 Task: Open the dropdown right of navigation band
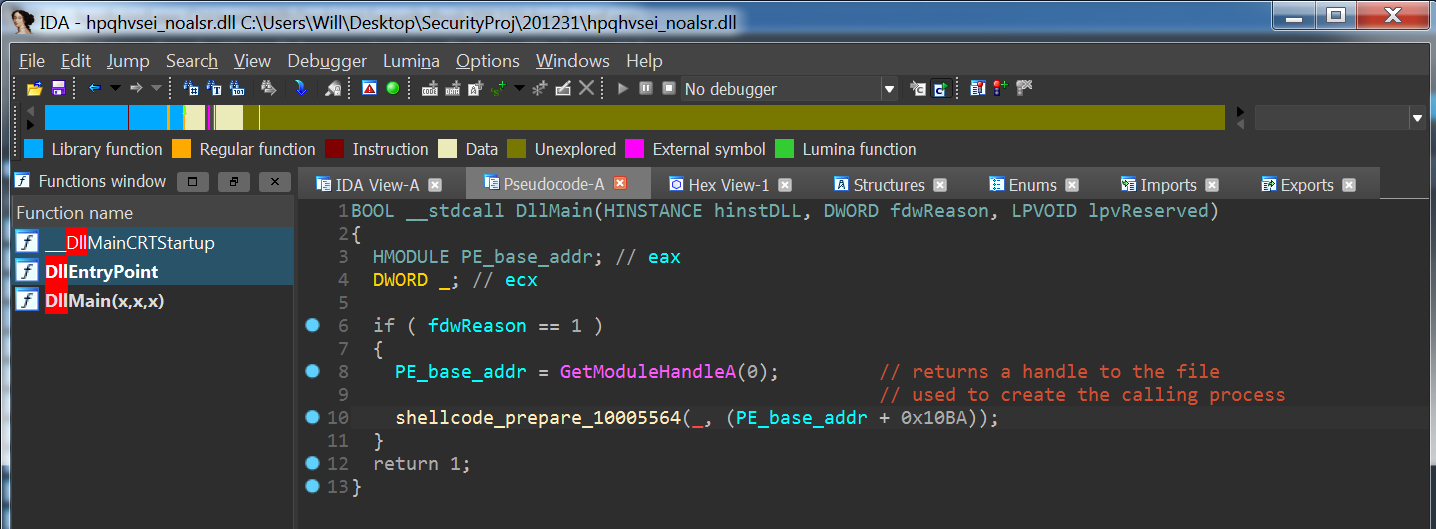[1417, 118]
